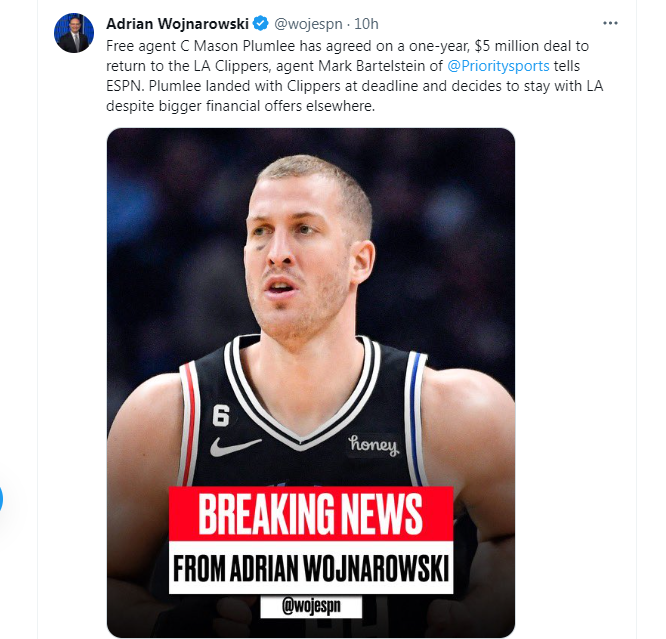Open the @wojespn handle link
The image size is (666, 639).
[x=308, y=24]
